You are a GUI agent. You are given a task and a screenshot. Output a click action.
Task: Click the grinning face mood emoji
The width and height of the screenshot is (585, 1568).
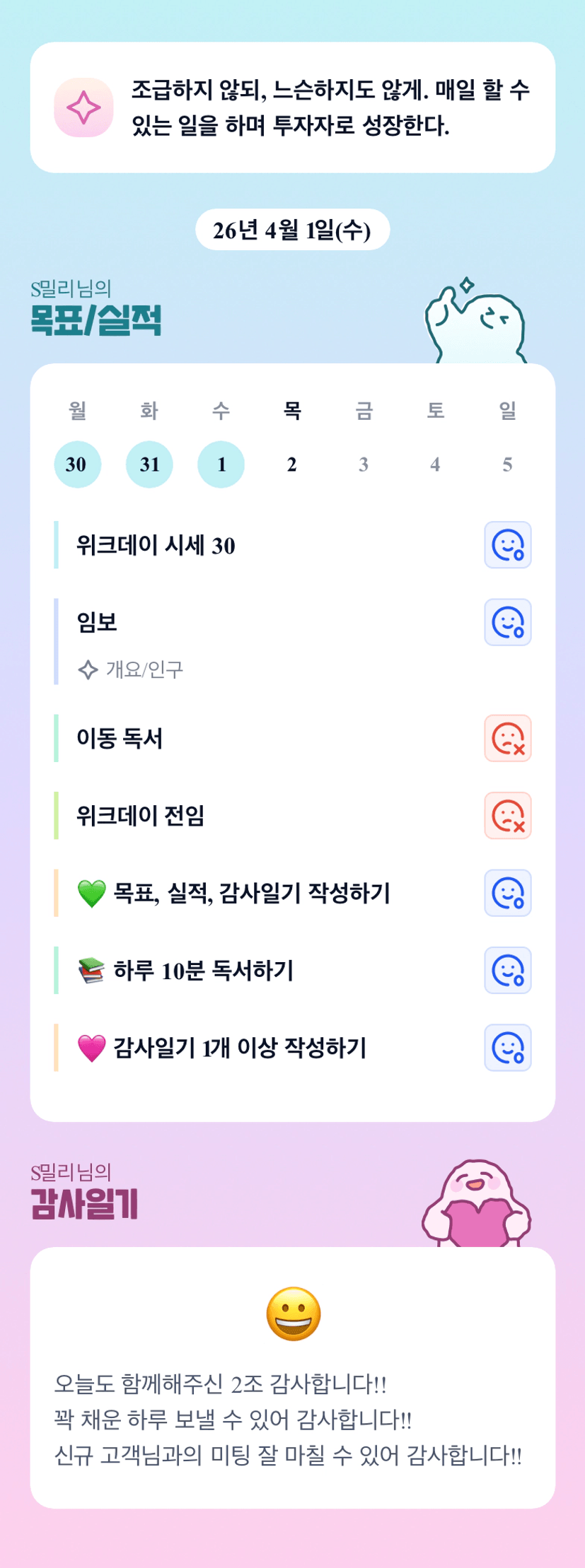coord(293,1314)
